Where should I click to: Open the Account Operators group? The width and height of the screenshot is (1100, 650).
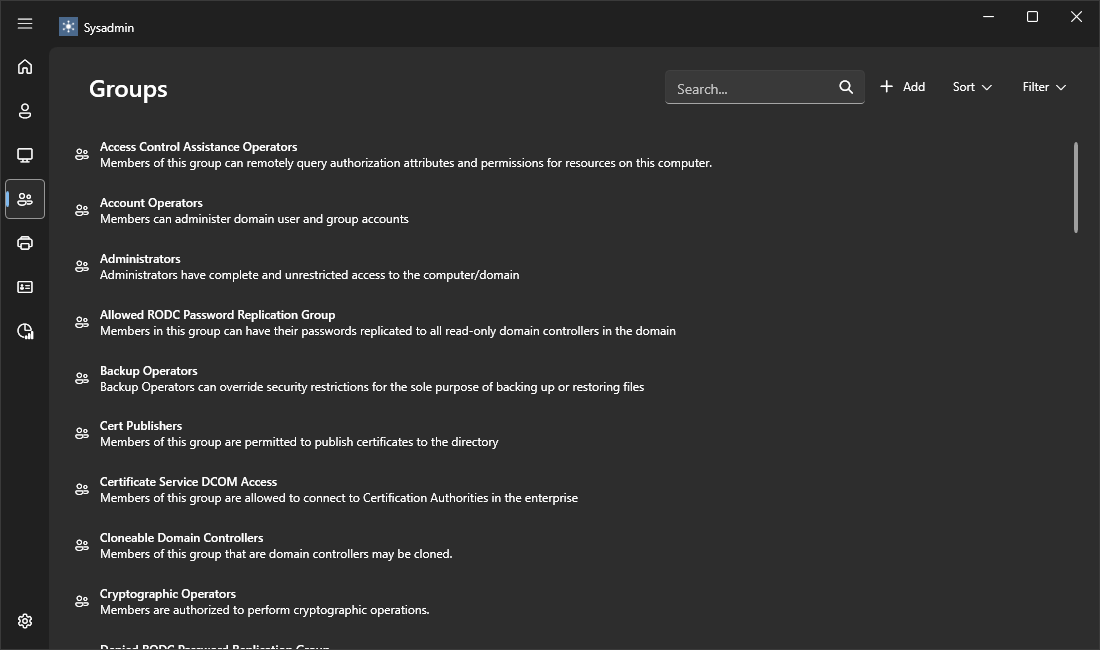click(x=151, y=203)
